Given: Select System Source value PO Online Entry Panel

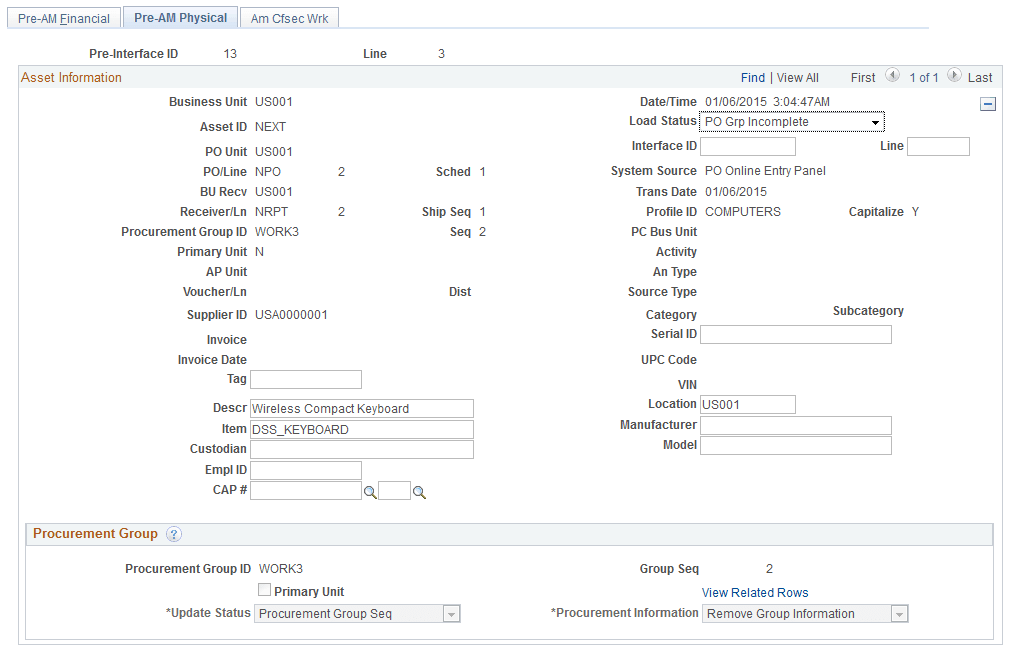Looking at the screenshot, I should pos(765,171).
